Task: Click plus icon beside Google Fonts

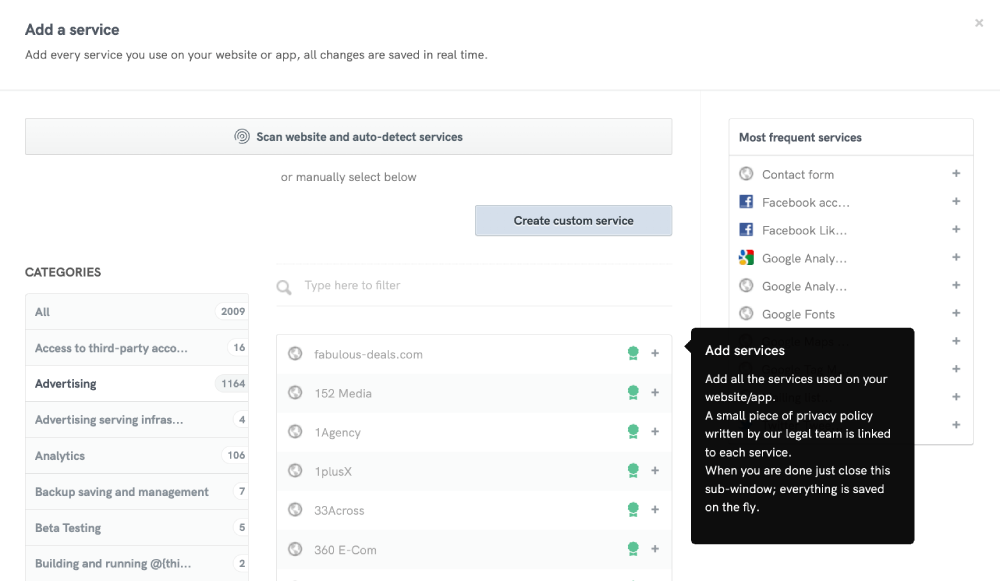Action: (x=956, y=314)
